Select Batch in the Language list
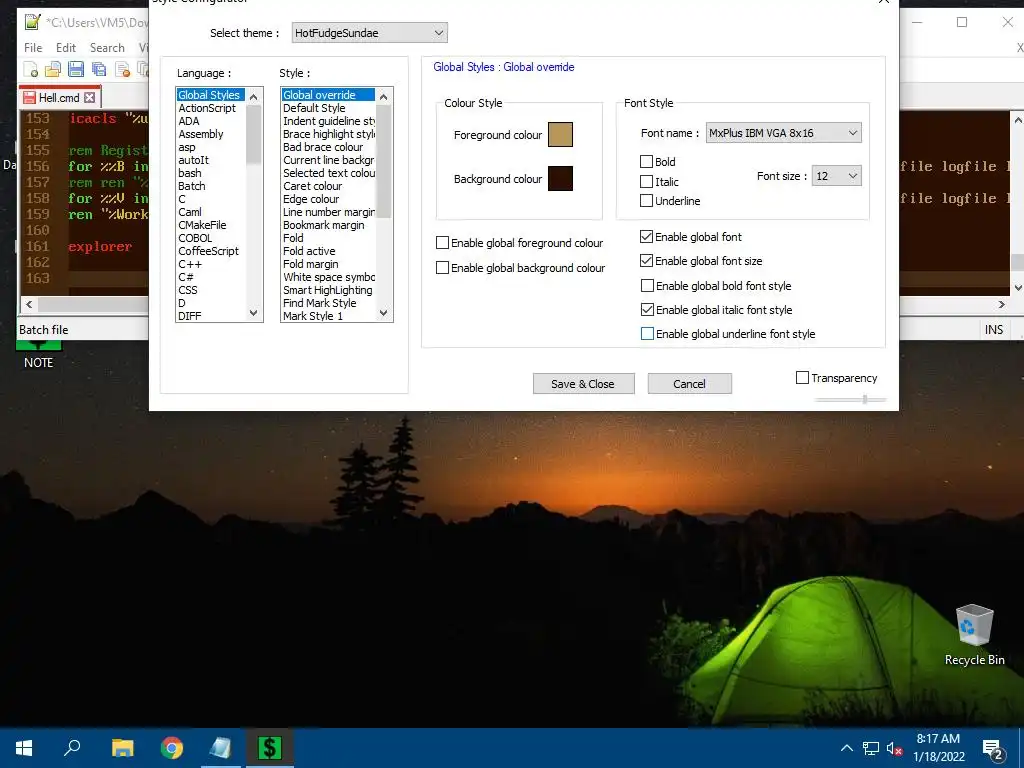Viewport: 1024px width, 768px height. [x=192, y=186]
